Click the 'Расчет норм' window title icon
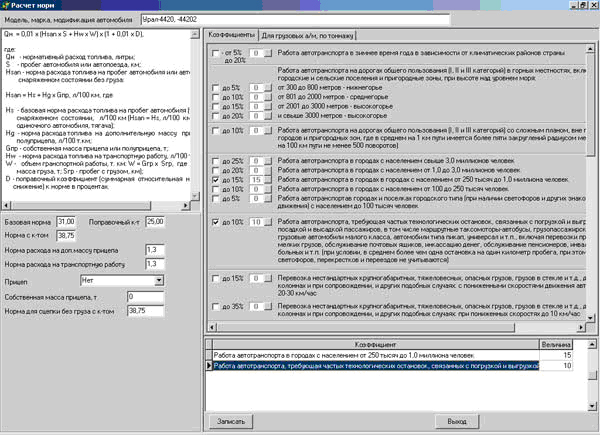The image size is (600, 435). (x=5, y=5)
